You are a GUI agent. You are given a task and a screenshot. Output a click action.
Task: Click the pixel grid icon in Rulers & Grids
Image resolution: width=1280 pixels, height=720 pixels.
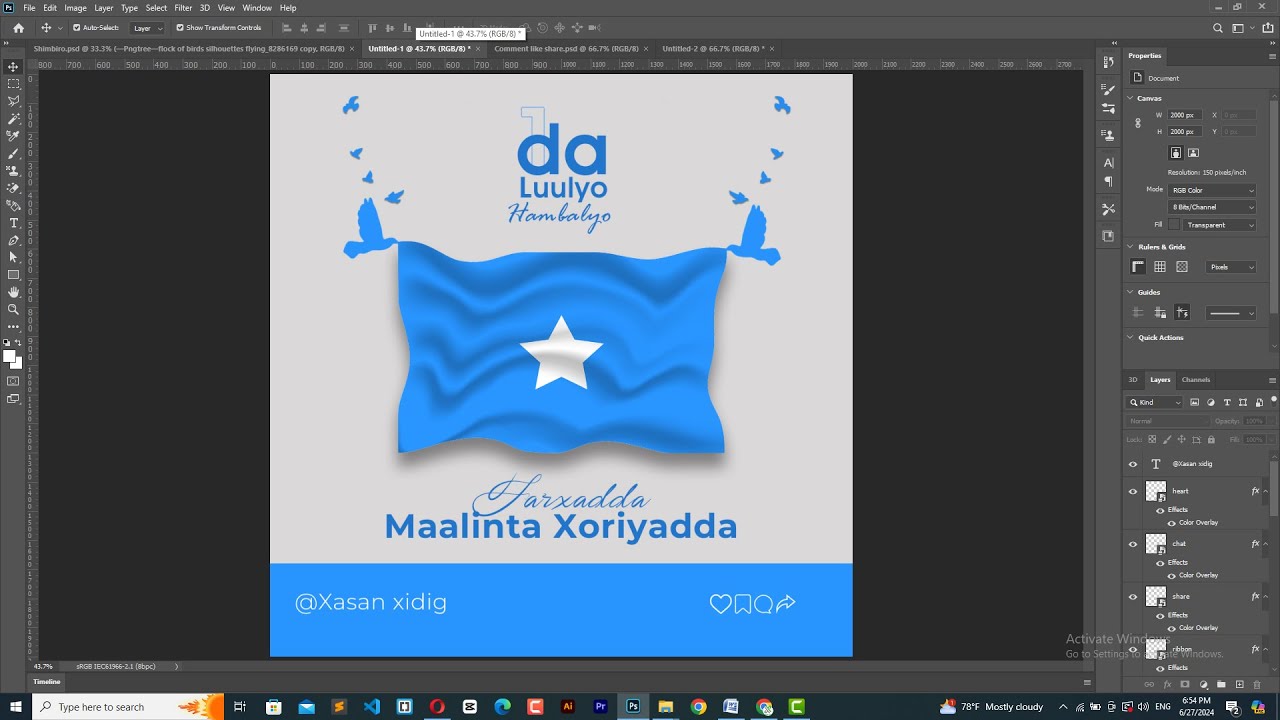pos(1182,267)
